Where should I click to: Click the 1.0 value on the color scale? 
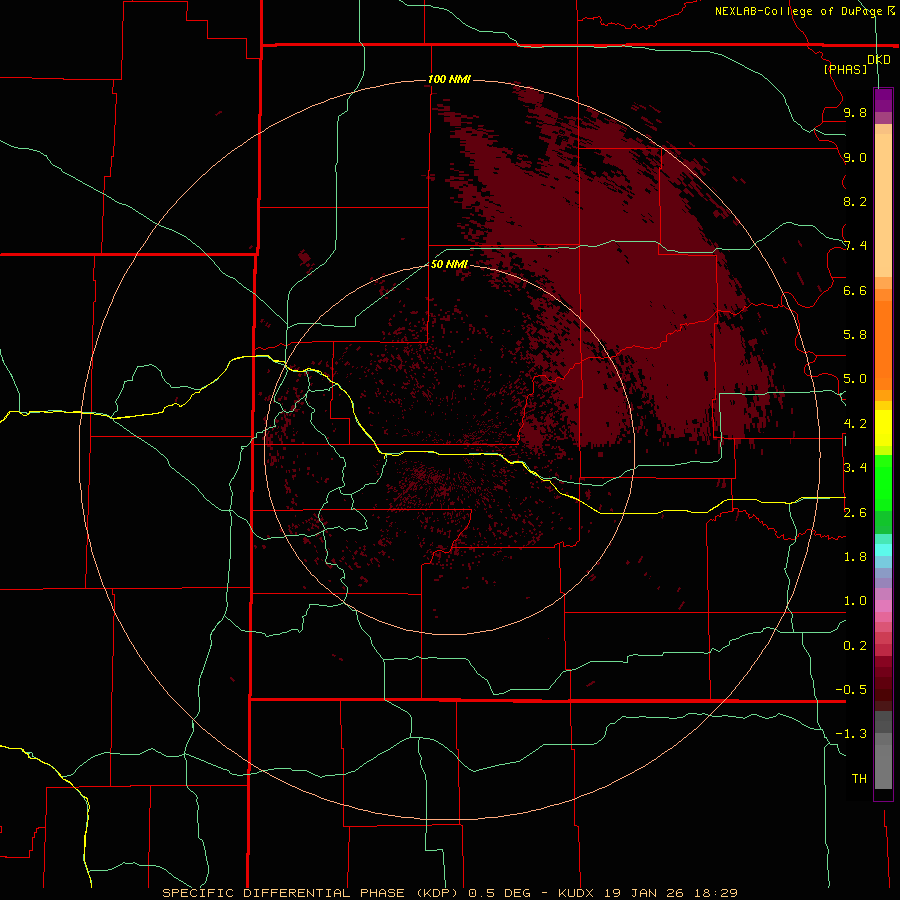[x=855, y=601]
